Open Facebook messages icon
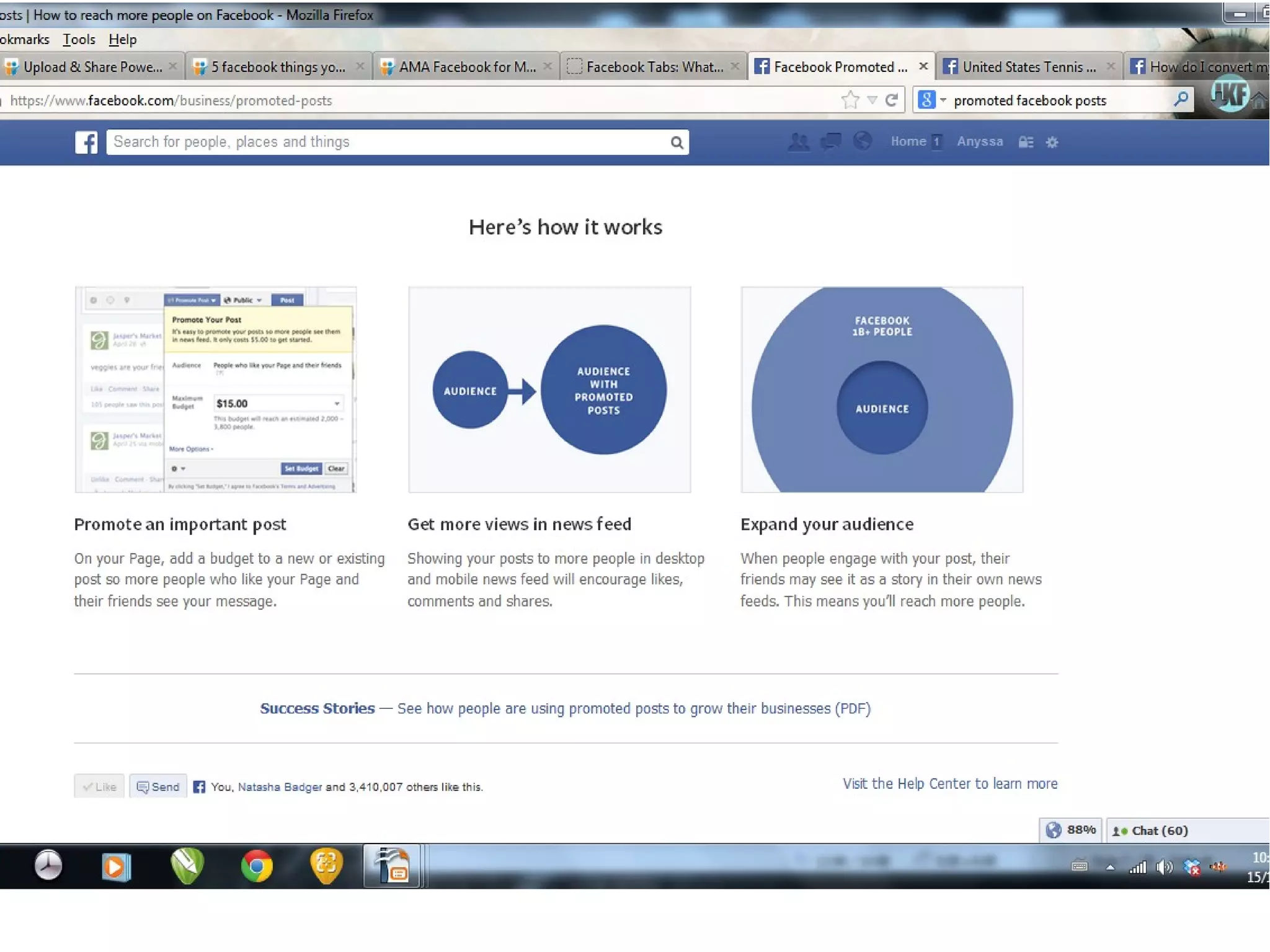The width and height of the screenshot is (1270, 952). 831,142
